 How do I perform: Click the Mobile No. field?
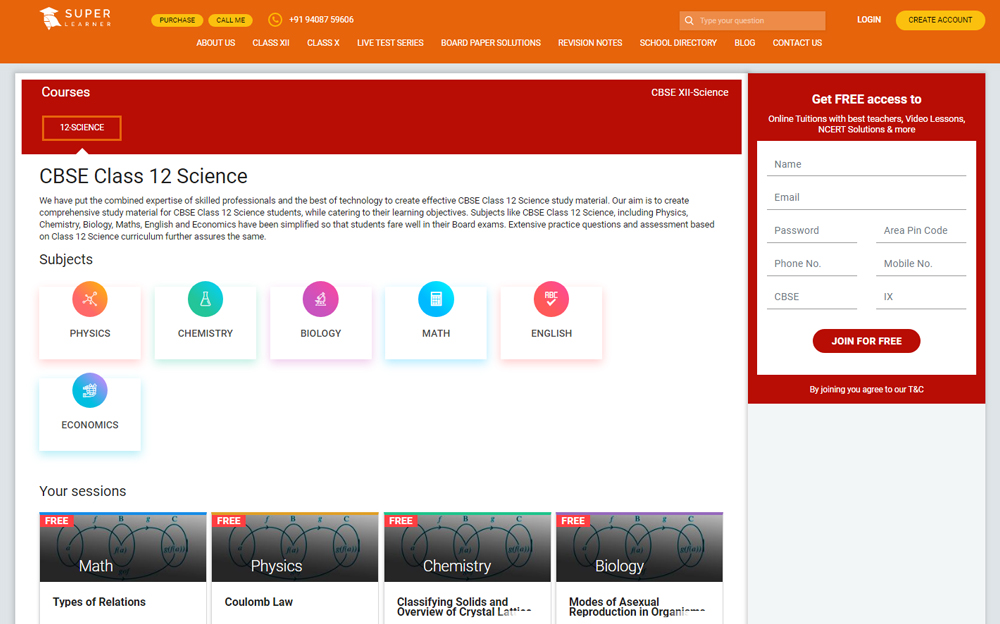pos(921,264)
